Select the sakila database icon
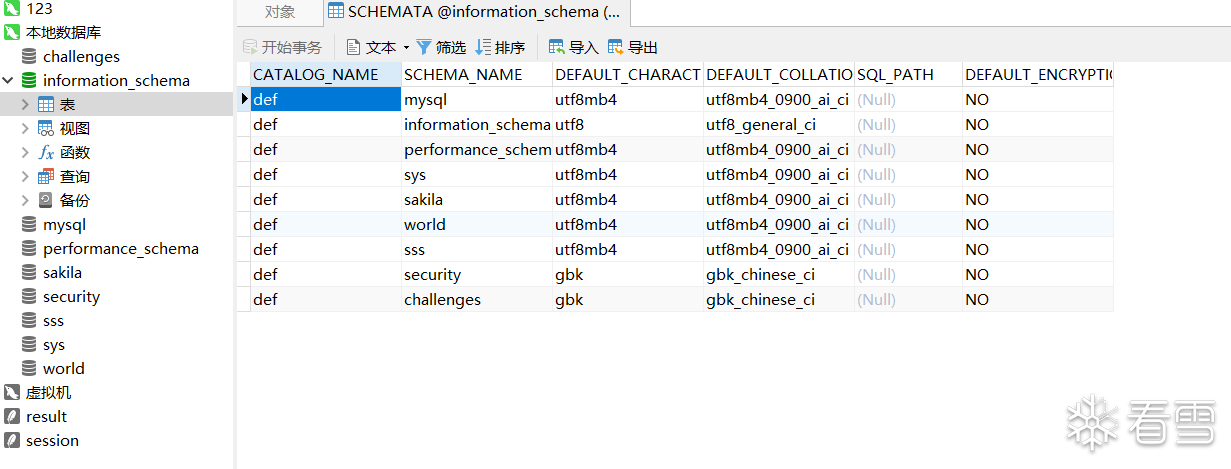The height and width of the screenshot is (469, 1231). coord(29,273)
